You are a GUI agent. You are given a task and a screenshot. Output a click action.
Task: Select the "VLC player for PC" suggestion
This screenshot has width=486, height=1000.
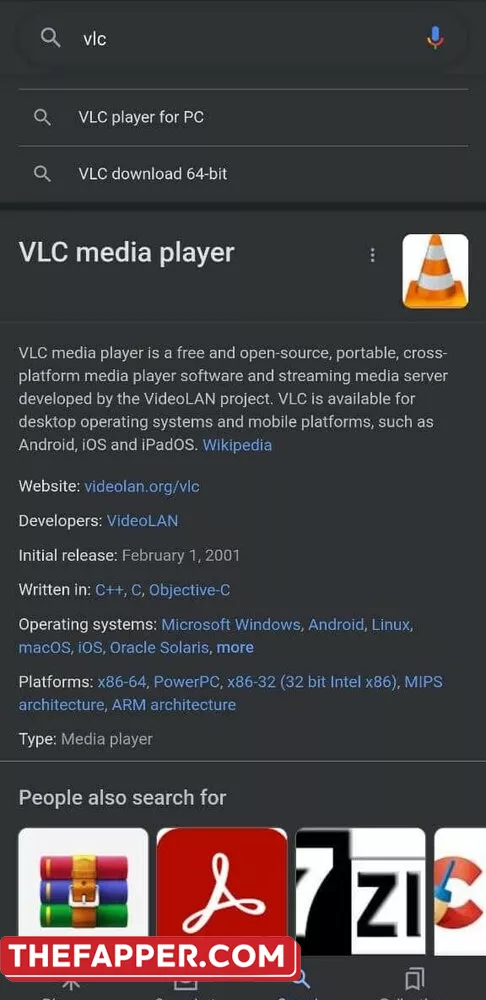coord(243,117)
